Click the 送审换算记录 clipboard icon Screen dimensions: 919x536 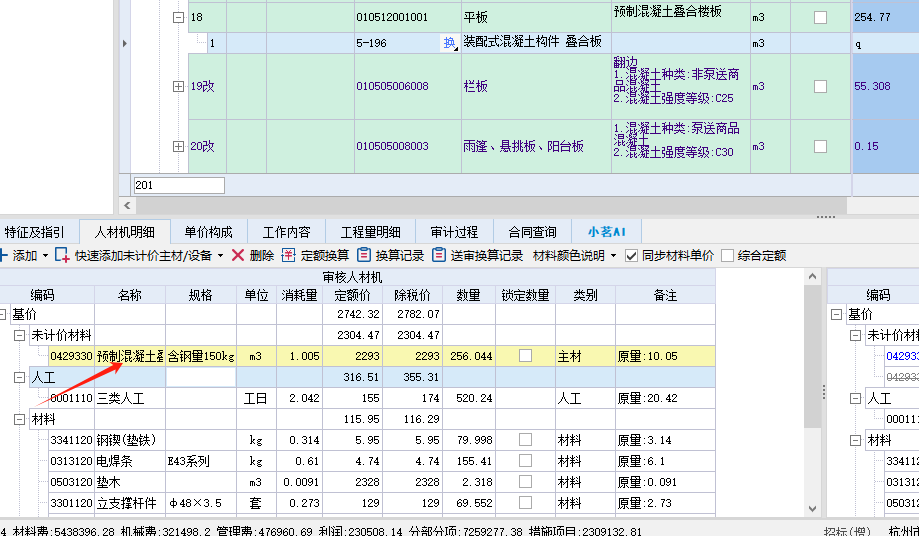(x=439, y=255)
